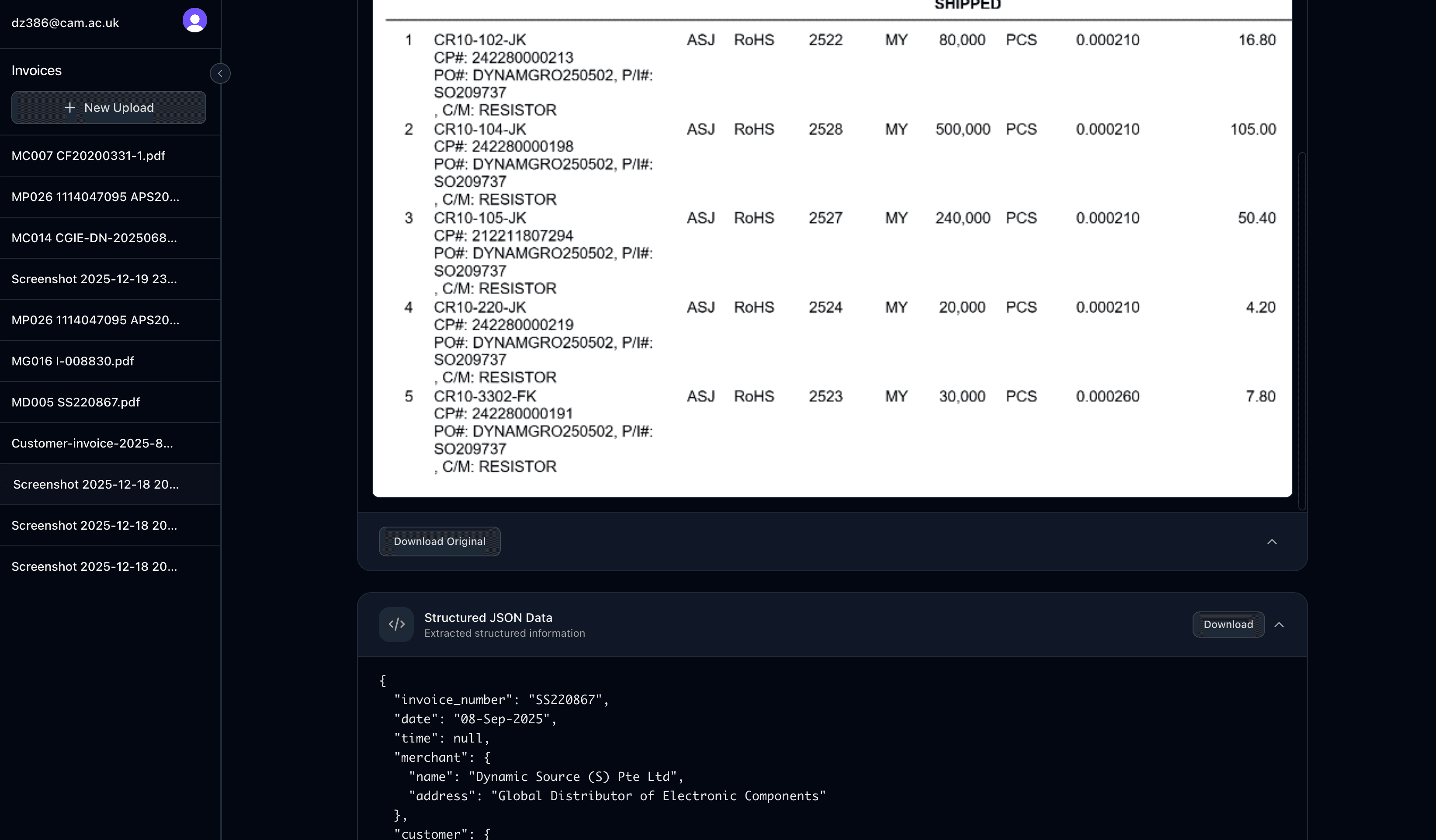The width and height of the screenshot is (1436, 840).
Task: Select MD005 SS220867.pdf invoice
Action: click(x=76, y=403)
